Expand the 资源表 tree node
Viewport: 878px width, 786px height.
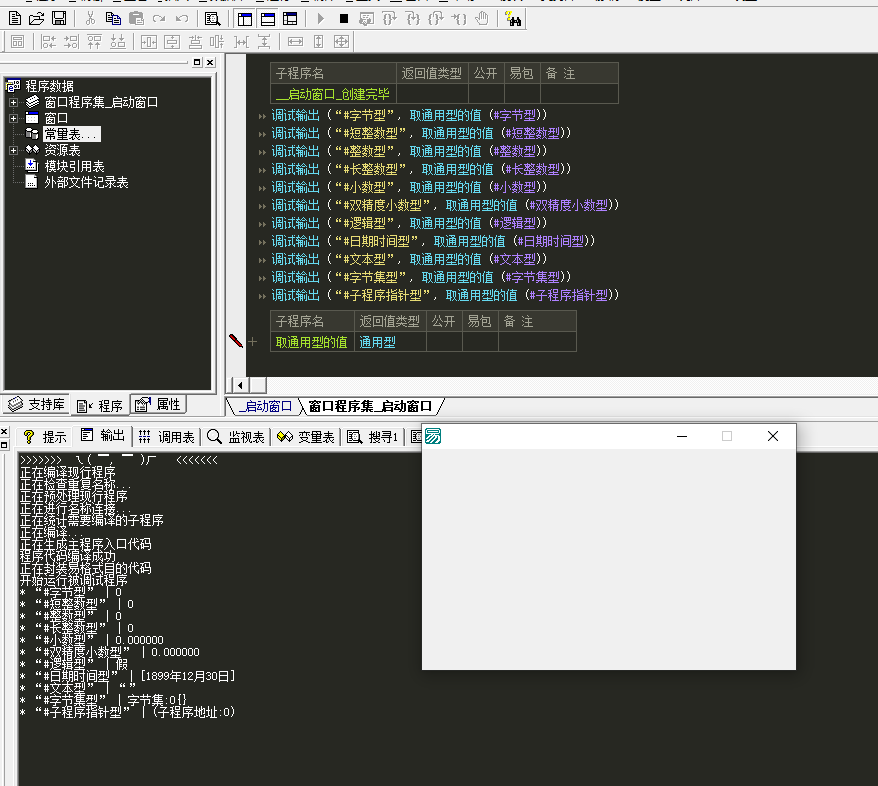point(13,150)
